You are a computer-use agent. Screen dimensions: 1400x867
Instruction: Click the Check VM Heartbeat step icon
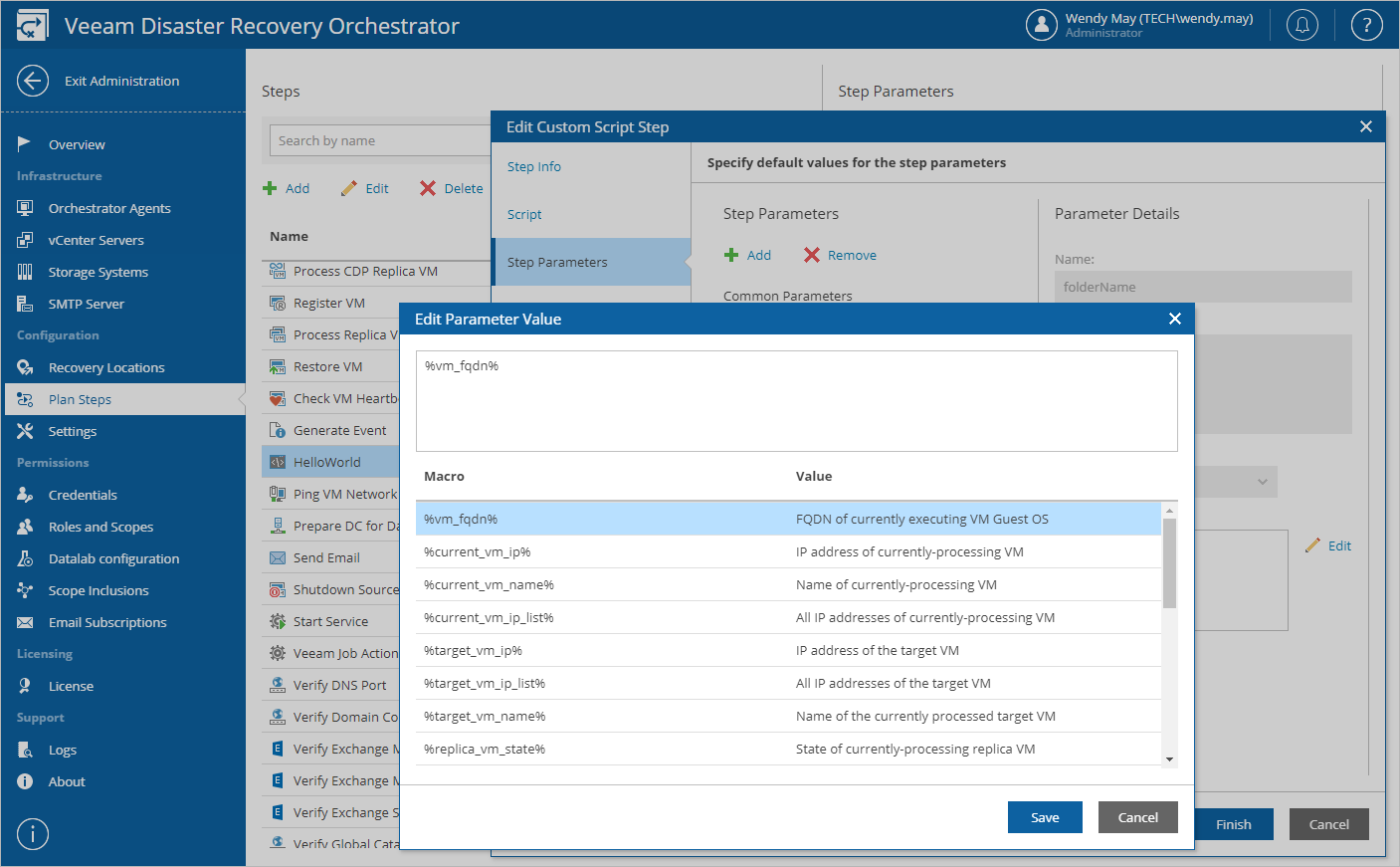(x=278, y=398)
